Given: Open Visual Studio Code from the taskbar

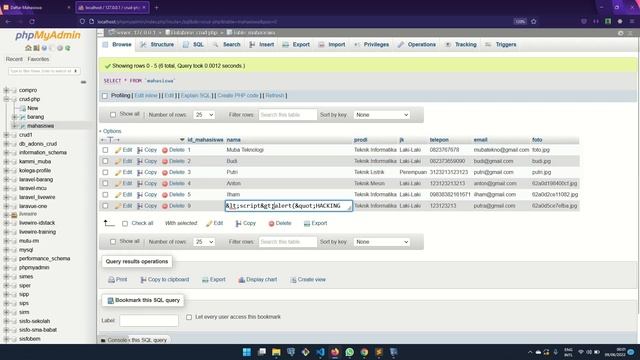Looking at the screenshot, I should (320, 352).
